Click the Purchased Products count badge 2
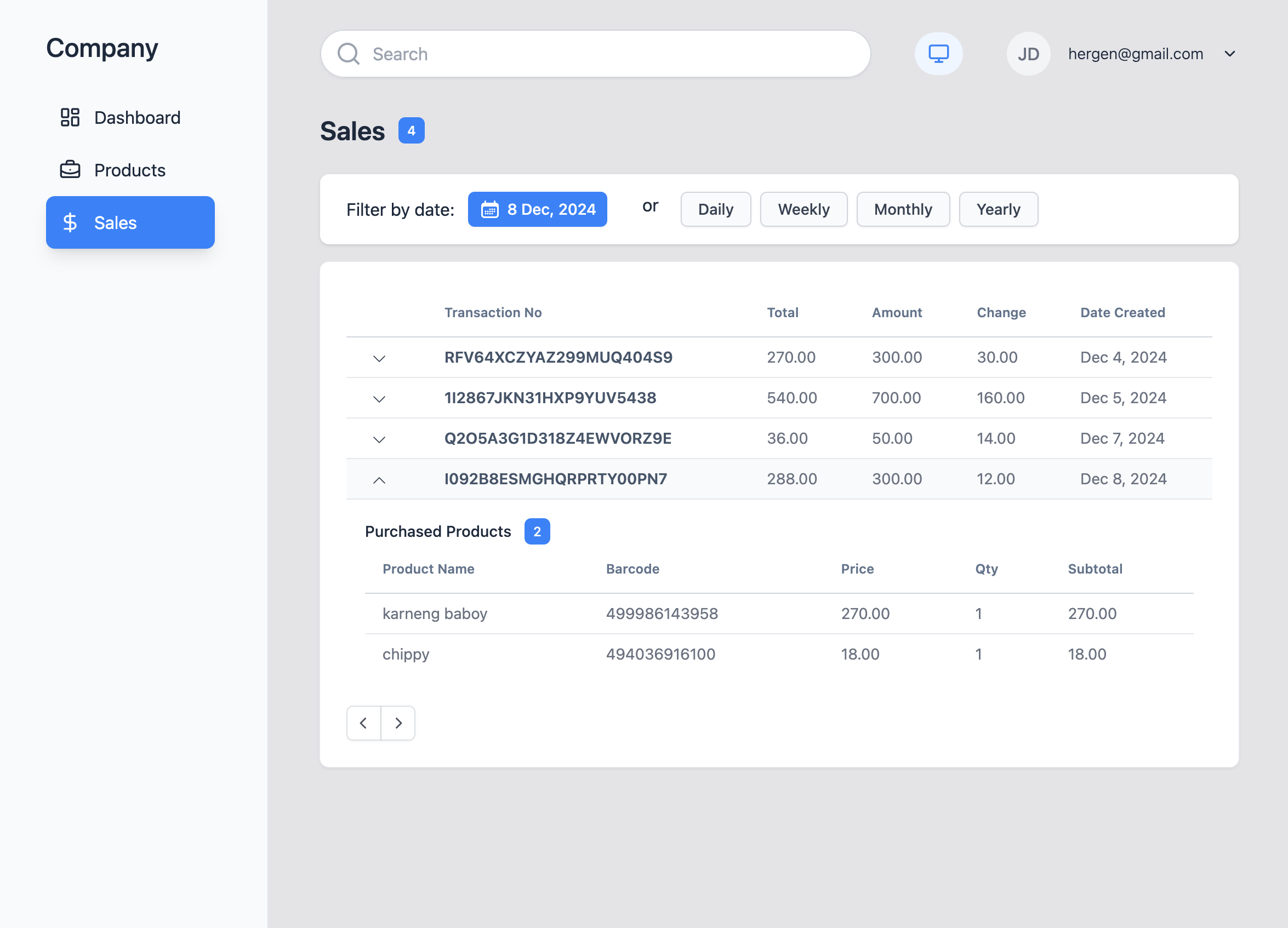The height and width of the screenshot is (928, 1288). click(x=537, y=531)
